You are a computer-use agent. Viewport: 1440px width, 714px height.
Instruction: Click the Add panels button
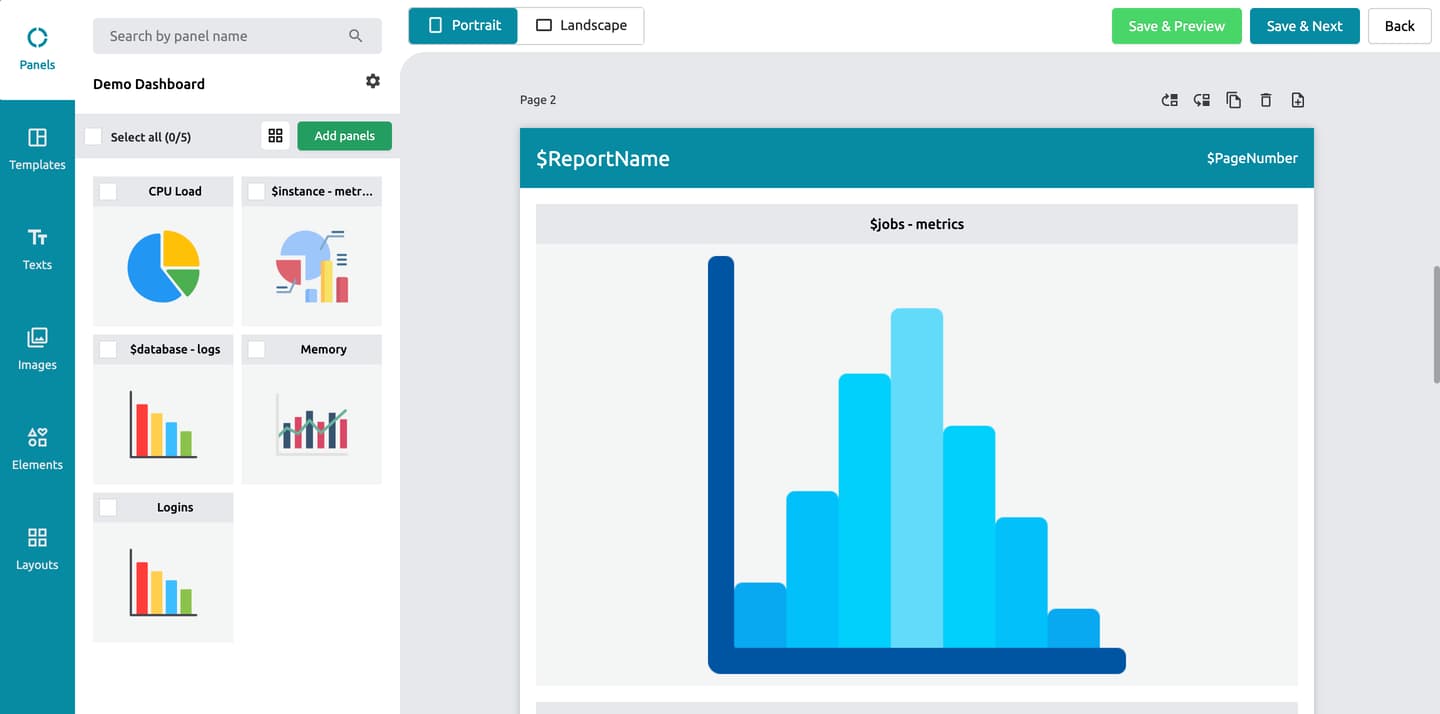(344, 136)
